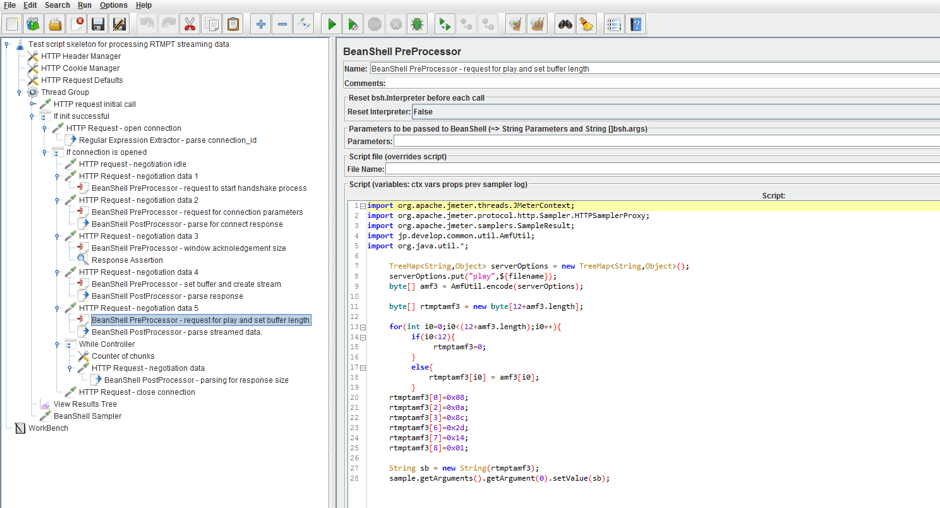Fold the else block at script line 17
Viewport: 940px width, 508px height.
[x=363, y=368]
